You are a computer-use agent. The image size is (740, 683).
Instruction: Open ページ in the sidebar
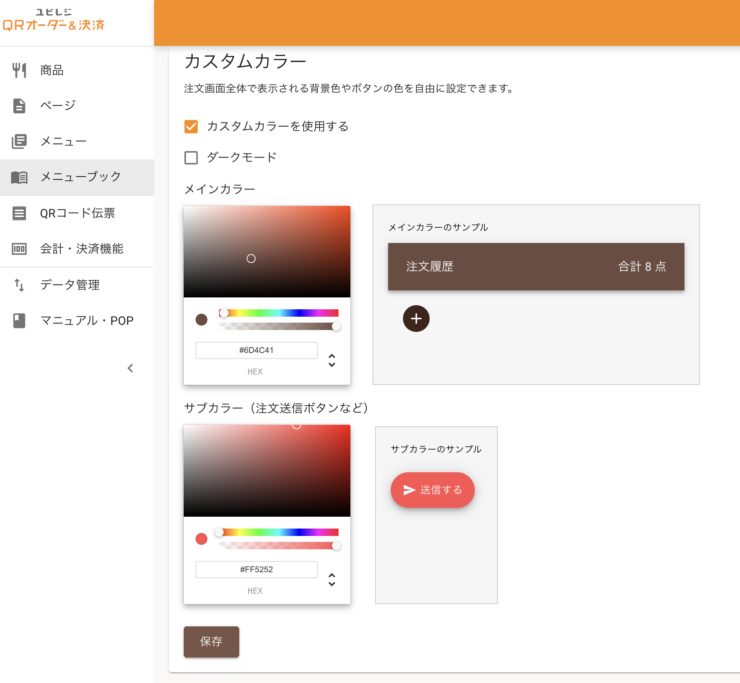pyautogui.click(x=77, y=106)
